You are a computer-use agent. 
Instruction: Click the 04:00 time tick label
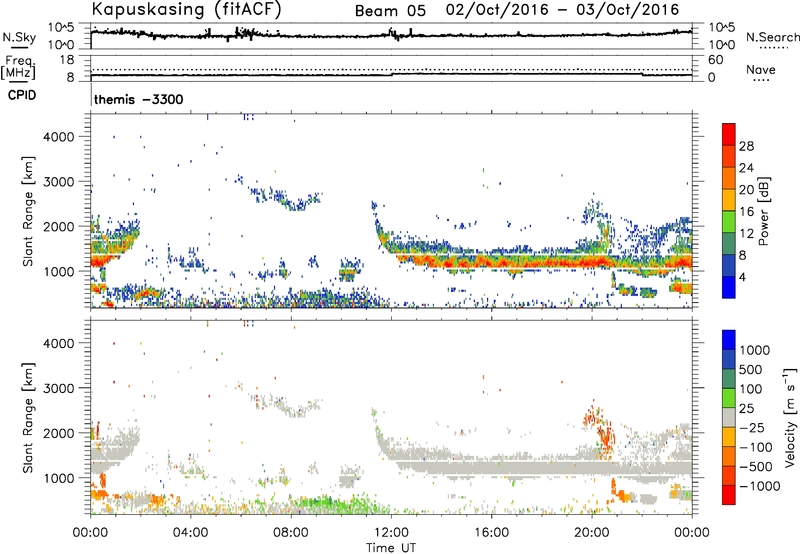point(191,533)
